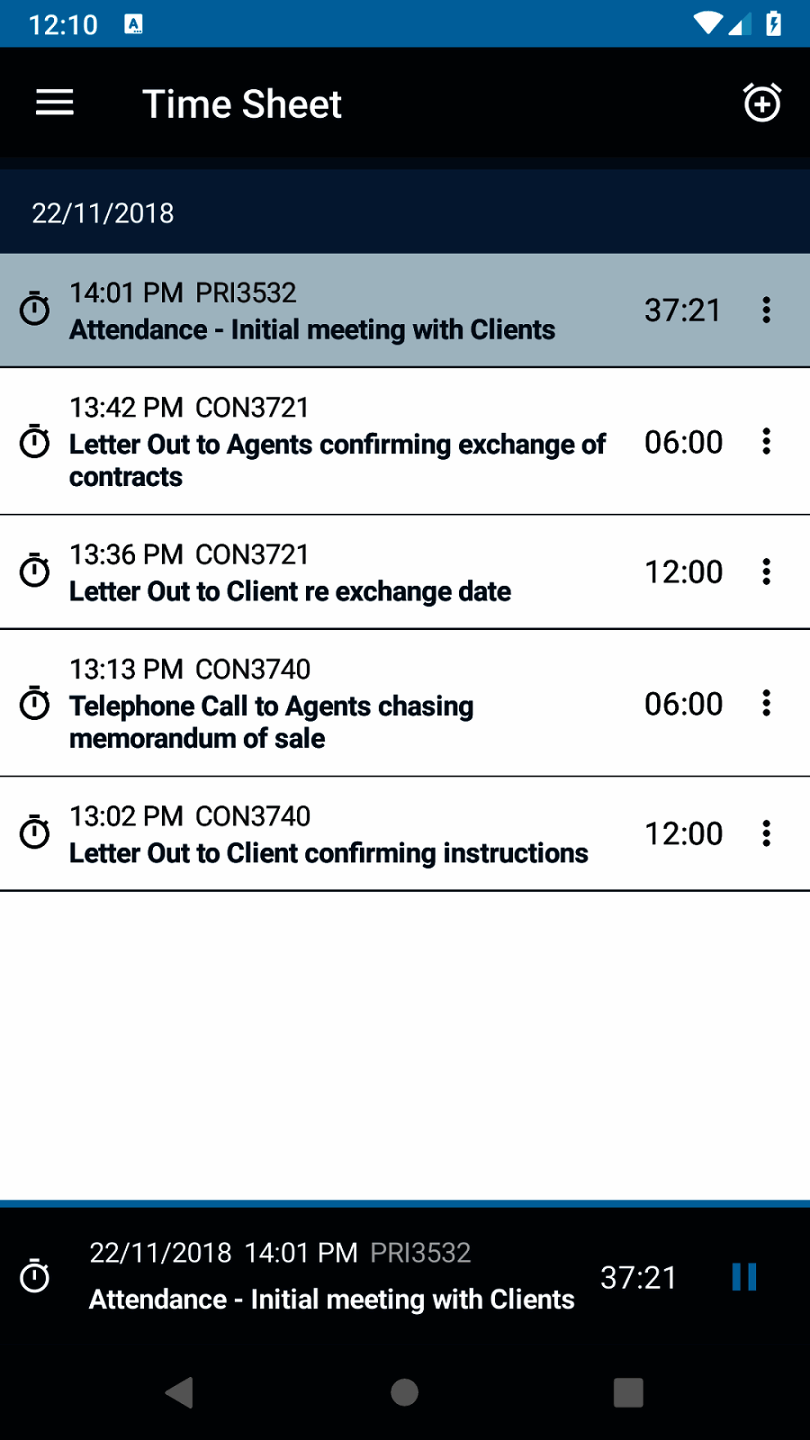Open options for Letter Out confirming instructions

pyautogui.click(x=766, y=833)
